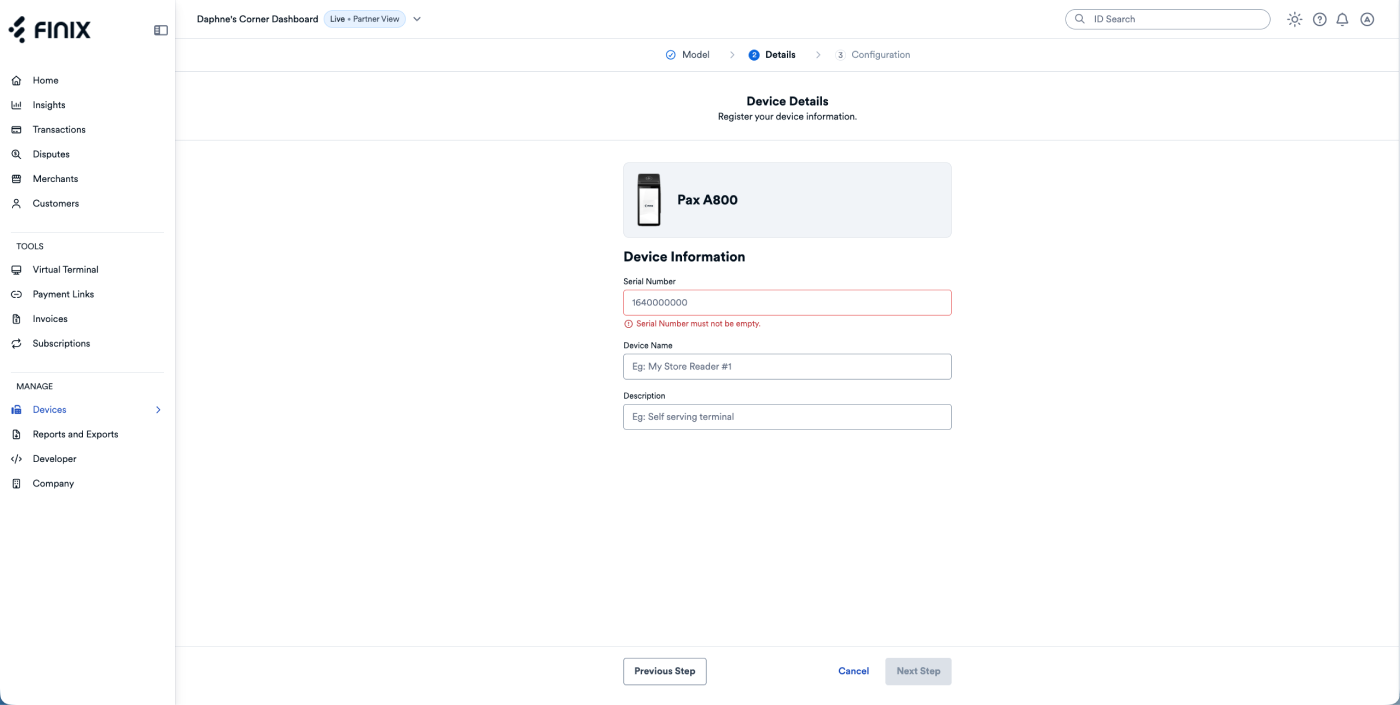Click the serial number error message
Image resolution: width=1400 pixels, height=705 pixels.
(692, 324)
